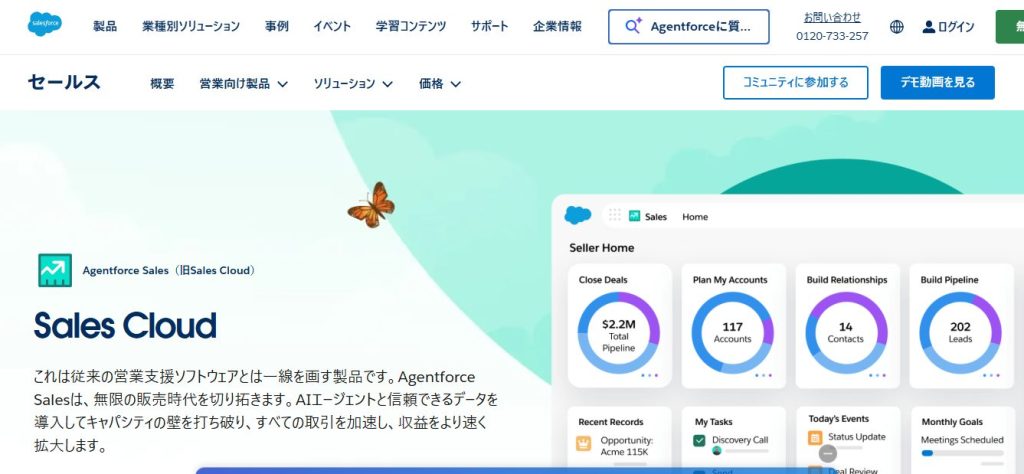
Task: Click the Deal Review event text
Action: point(853,470)
